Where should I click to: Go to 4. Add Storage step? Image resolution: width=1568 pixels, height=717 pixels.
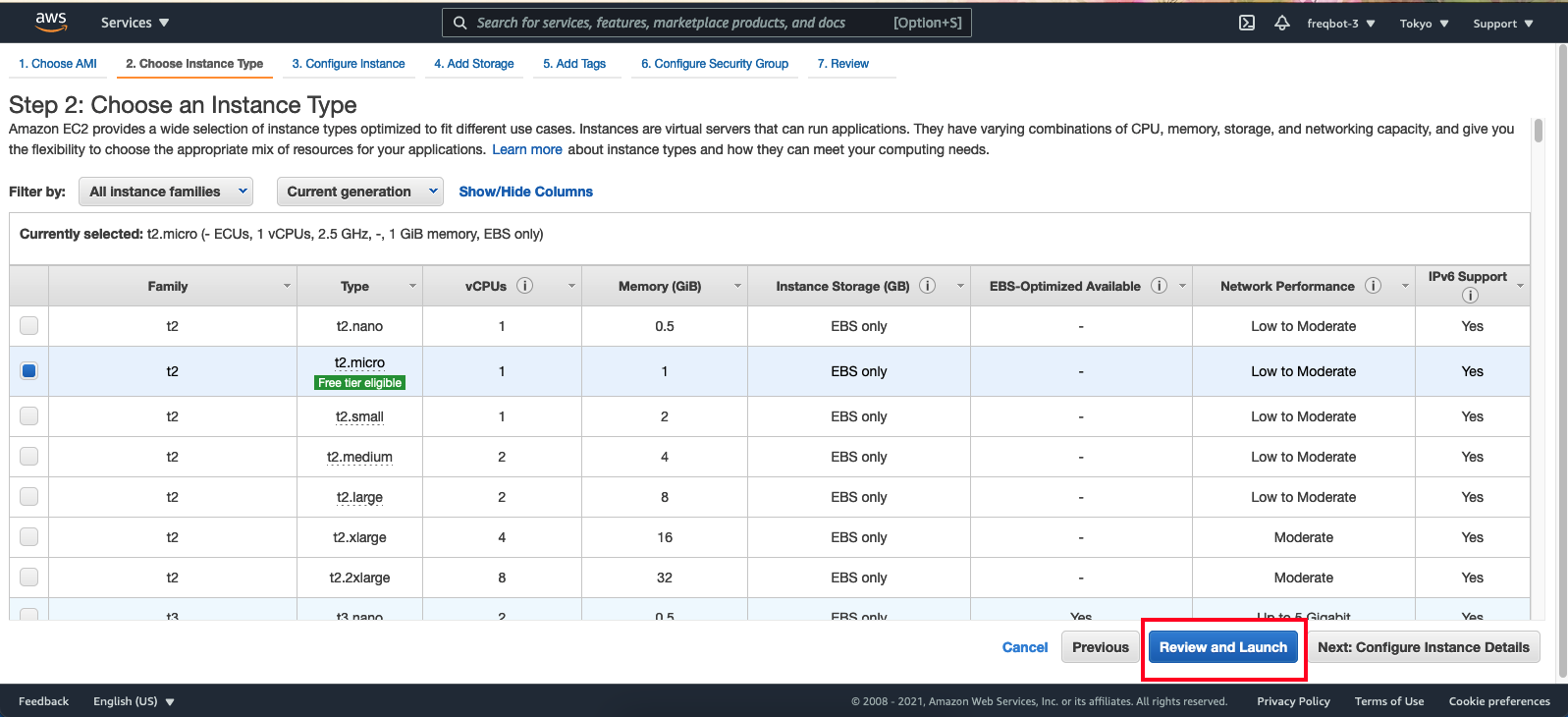click(x=474, y=64)
